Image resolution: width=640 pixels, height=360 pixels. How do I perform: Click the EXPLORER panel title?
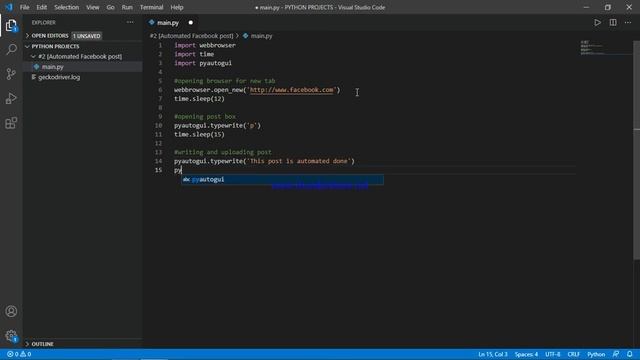point(44,22)
